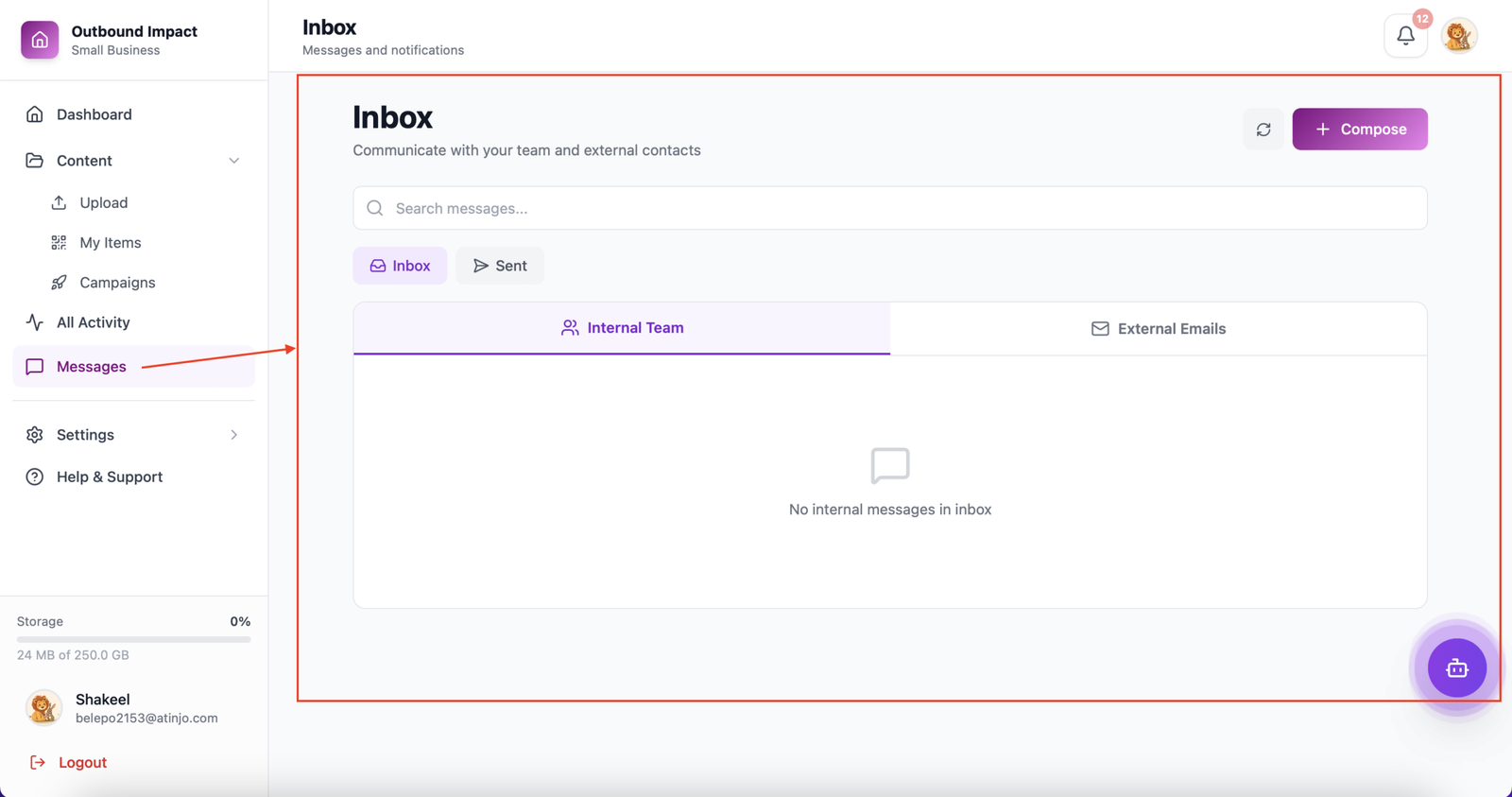Show the Sent messages folder
This screenshot has width=1512, height=797.
[x=500, y=266]
